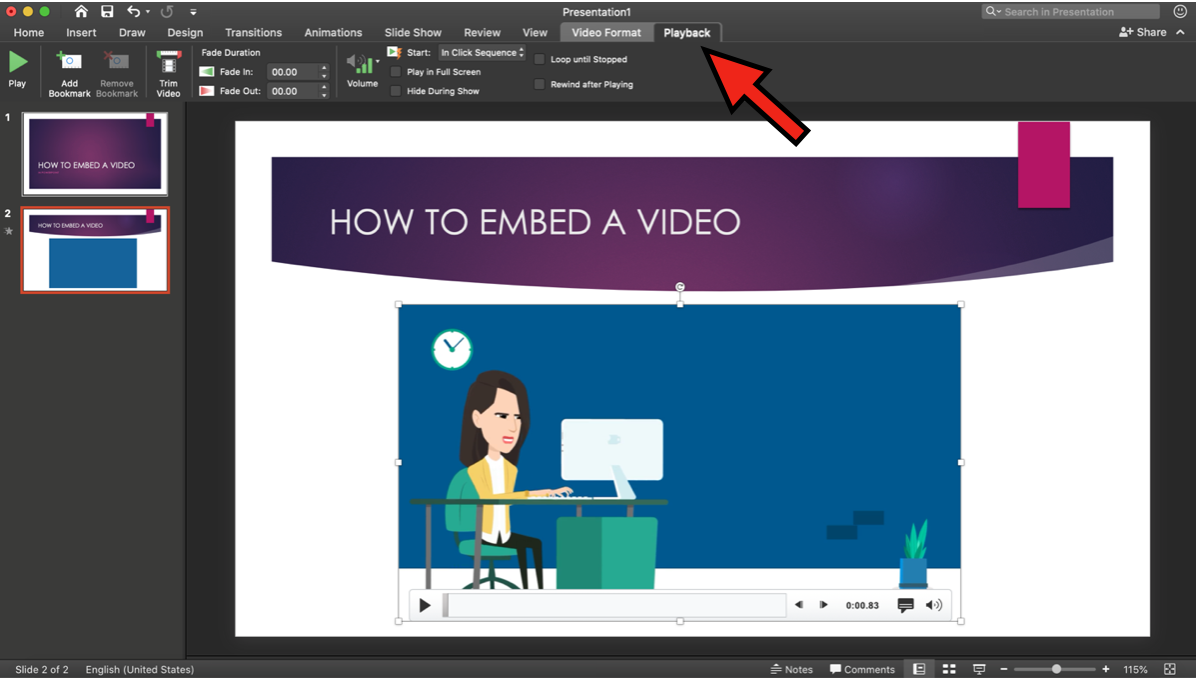The height and width of the screenshot is (682, 1198).
Task: Open the Start In Click Sequence dropdown
Action: point(482,52)
